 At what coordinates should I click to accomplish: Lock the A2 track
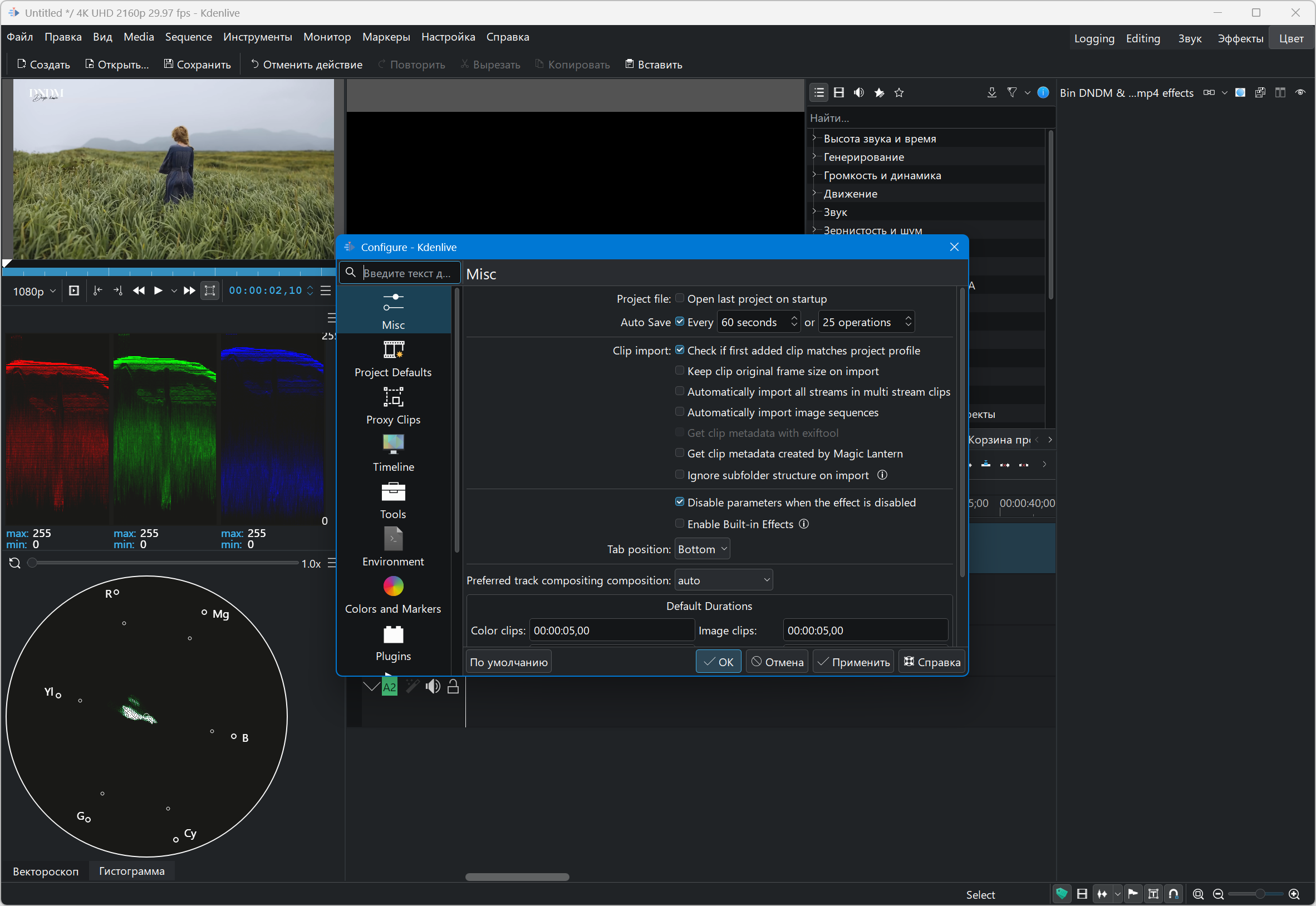[x=453, y=686]
